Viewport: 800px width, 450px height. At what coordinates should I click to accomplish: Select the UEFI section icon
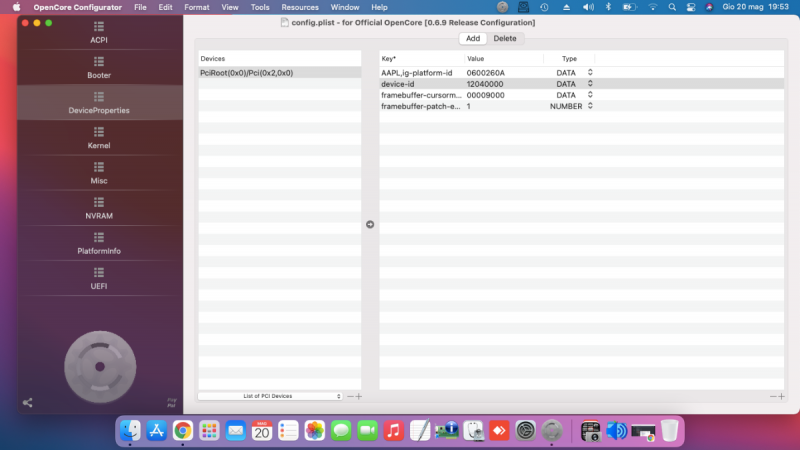point(99,278)
